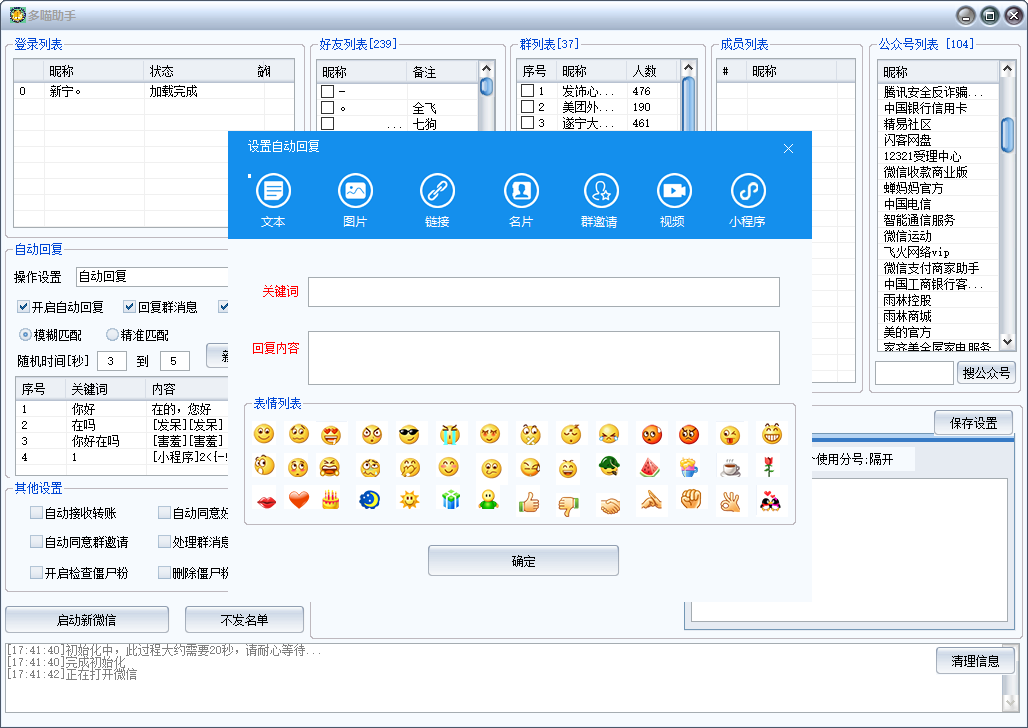Image resolution: width=1028 pixels, height=728 pixels.
Task: Toggle the 开启自动回复 checkbox
Action: coord(24,307)
